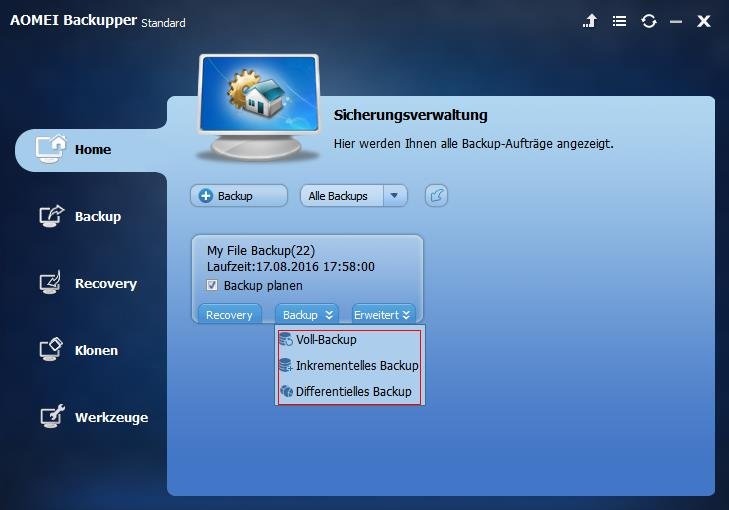Expand the Erweitert dropdown on the task card
This screenshot has width=729, height=510.
[x=382, y=315]
